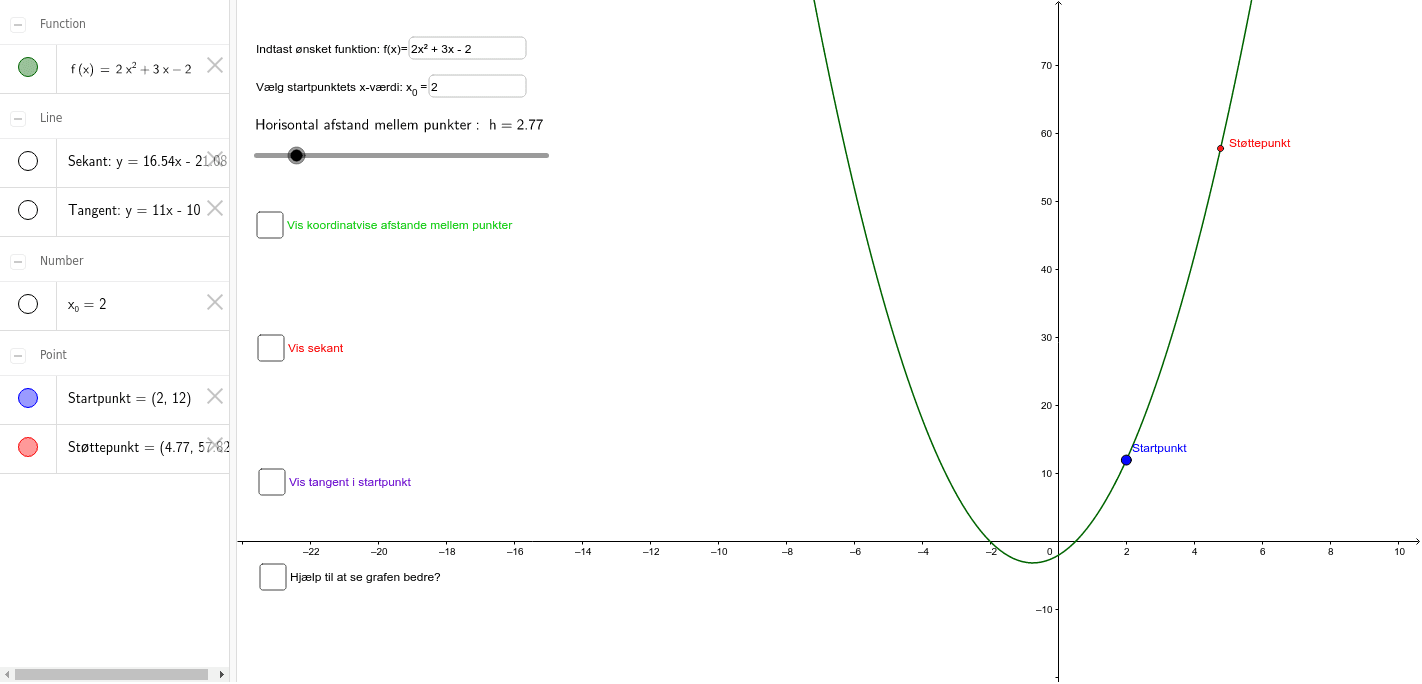
Task: Click the 'Point' section header label
Action: 54,355
